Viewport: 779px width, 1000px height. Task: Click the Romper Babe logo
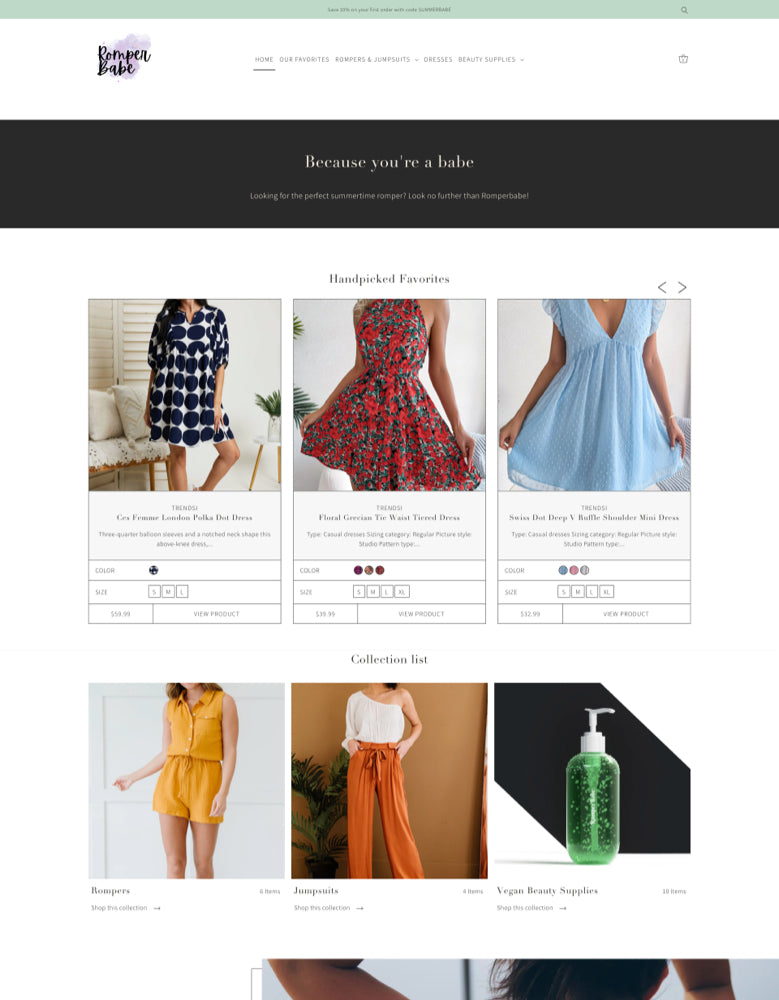pos(124,59)
